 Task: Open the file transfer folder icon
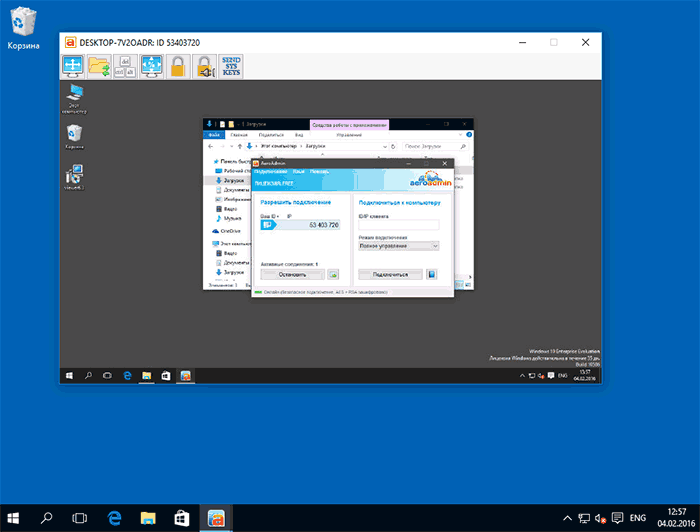pos(99,66)
